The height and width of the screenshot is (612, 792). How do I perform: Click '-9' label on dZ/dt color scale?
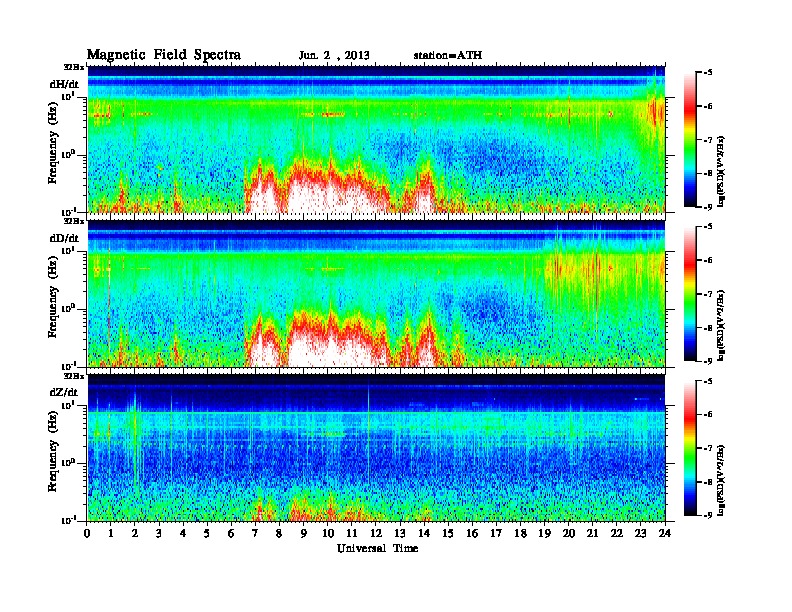tap(708, 515)
